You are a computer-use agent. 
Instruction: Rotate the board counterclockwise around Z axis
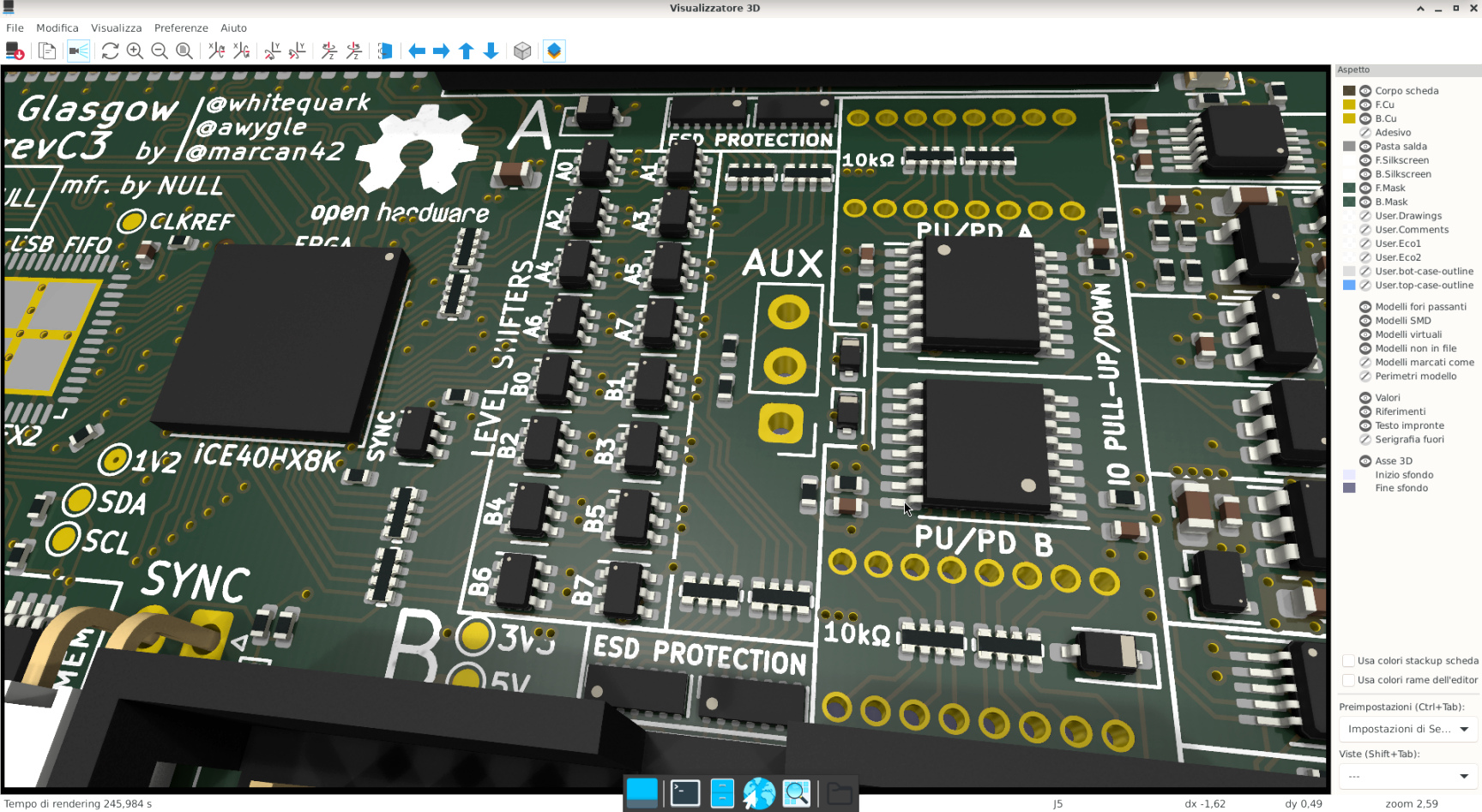(354, 51)
